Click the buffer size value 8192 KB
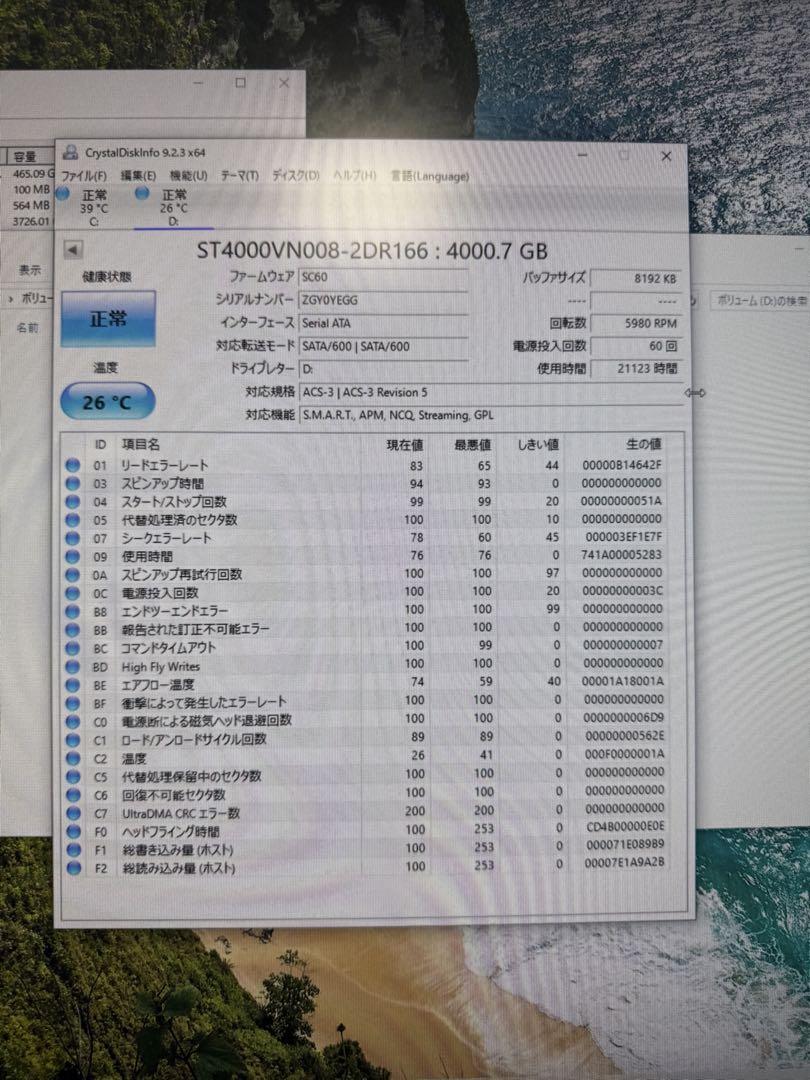Screen dimensions: 810x1080 636,278
